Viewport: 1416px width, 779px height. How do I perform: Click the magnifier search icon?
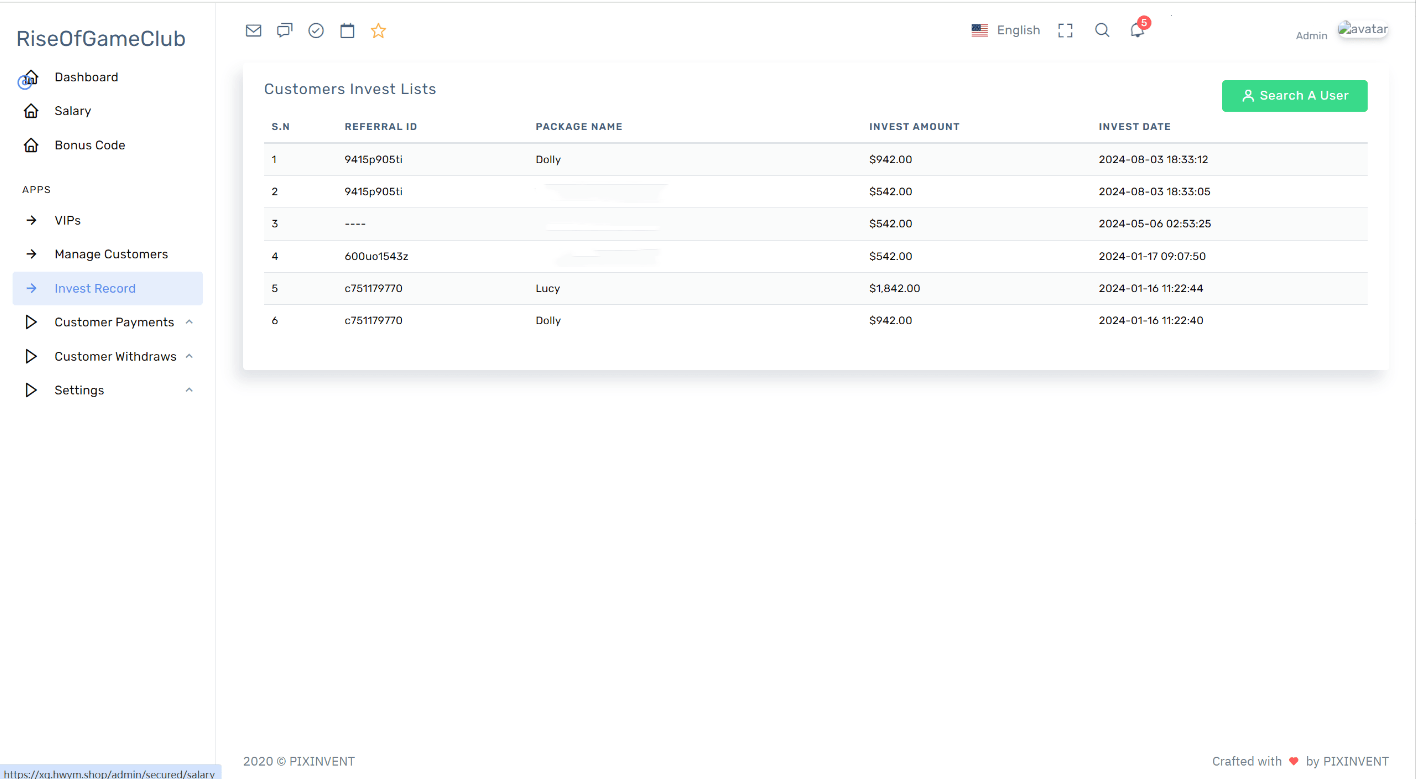[1102, 31]
